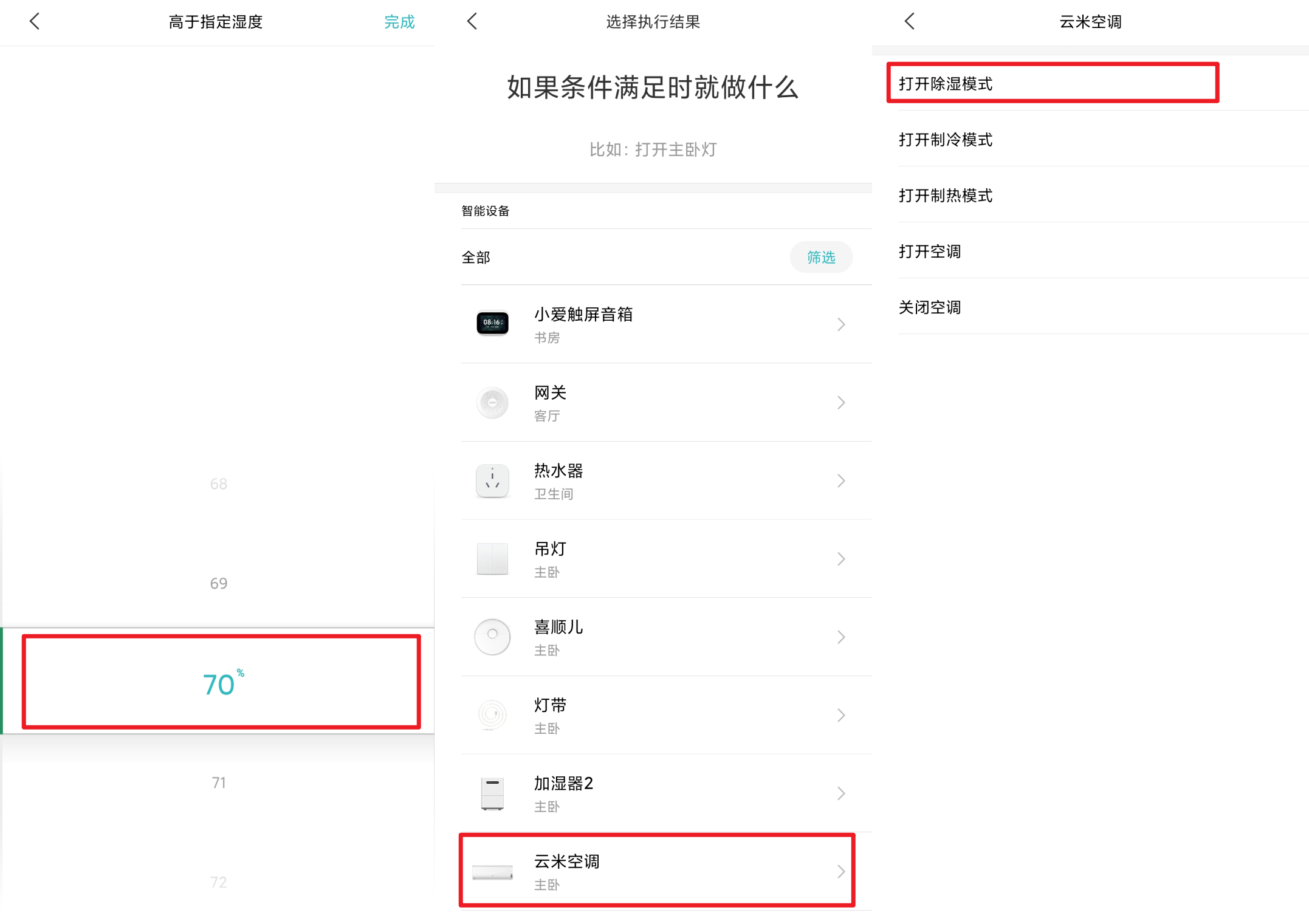Tap the 加湿器2 humidifier icon

[492, 793]
